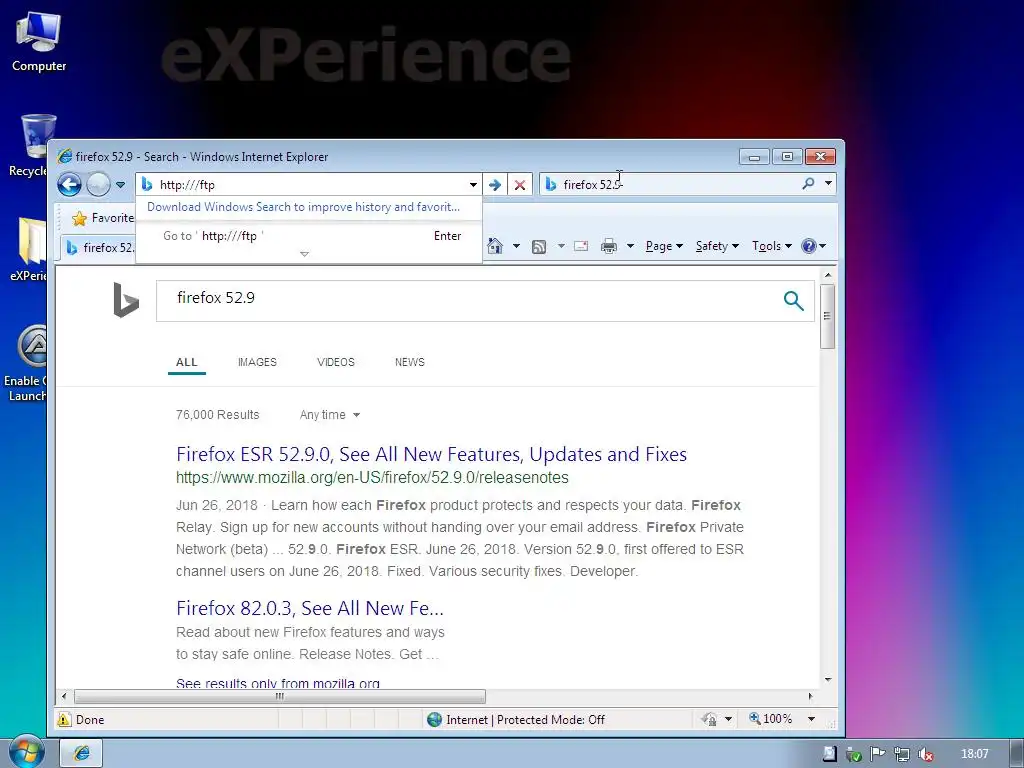Click the Home page icon

[495, 246]
